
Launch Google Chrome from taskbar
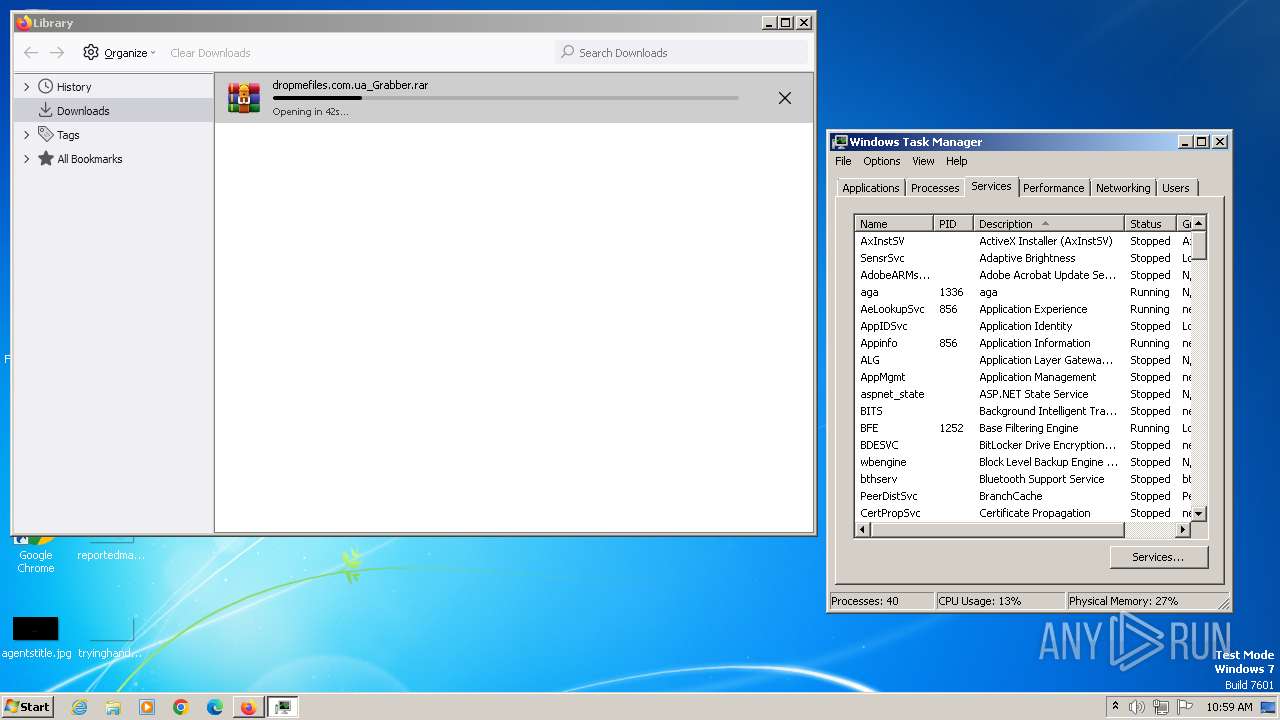[181, 707]
